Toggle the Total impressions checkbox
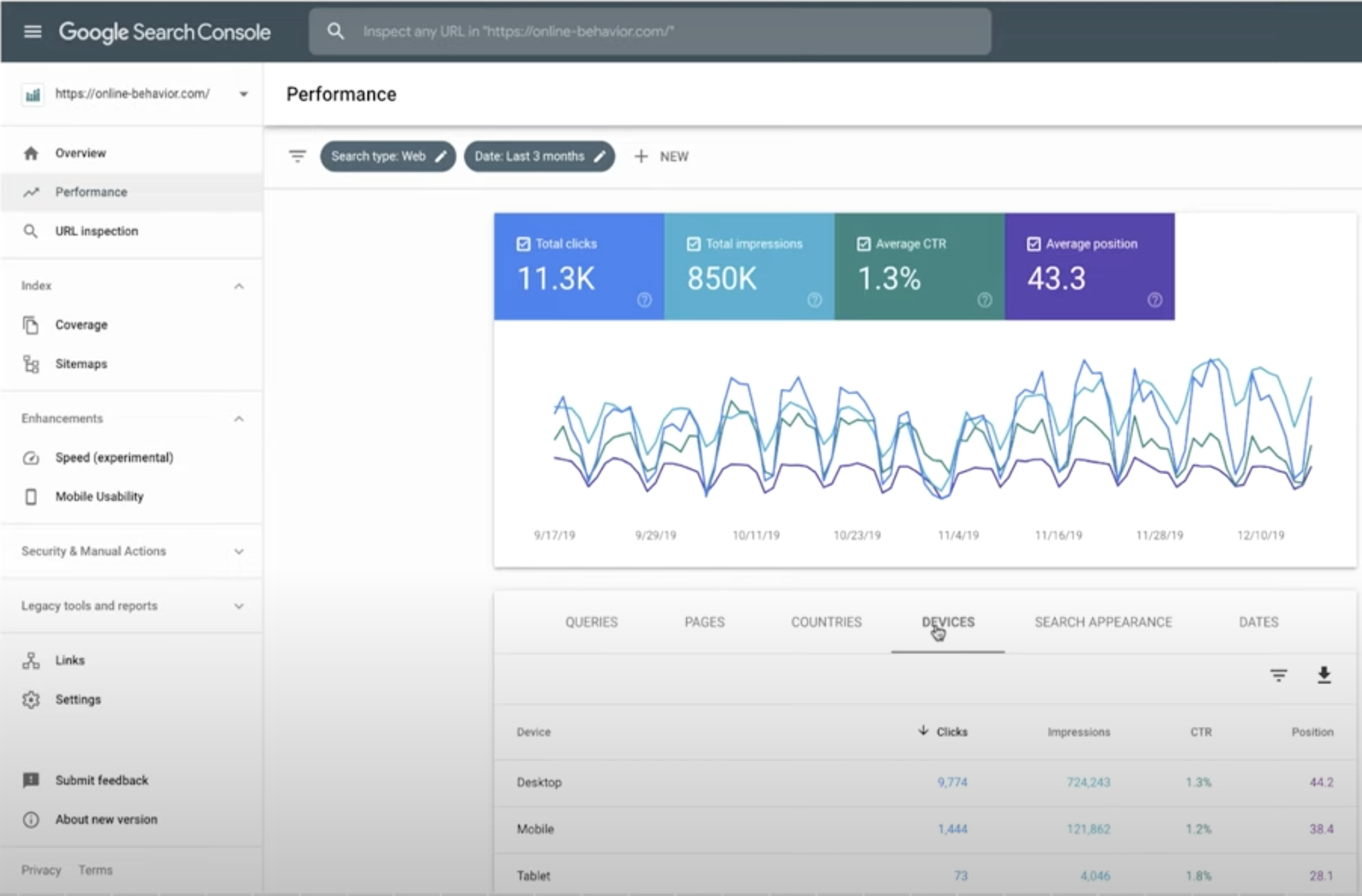The height and width of the screenshot is (896, 1362). (x=694, y=244)
